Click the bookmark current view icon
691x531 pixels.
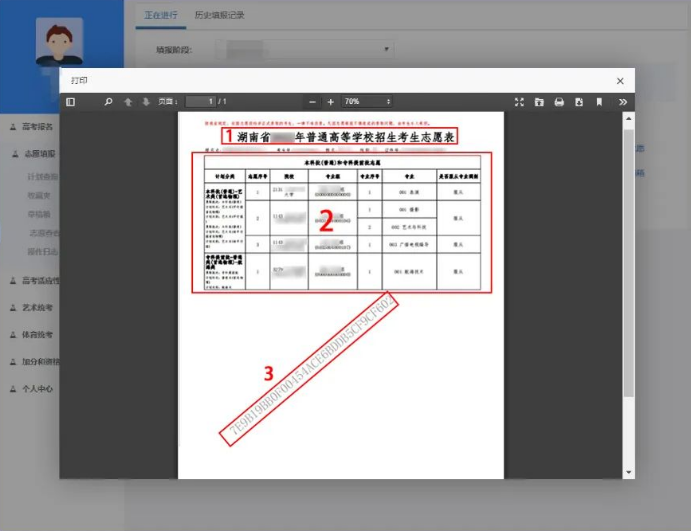click(599, 102)
